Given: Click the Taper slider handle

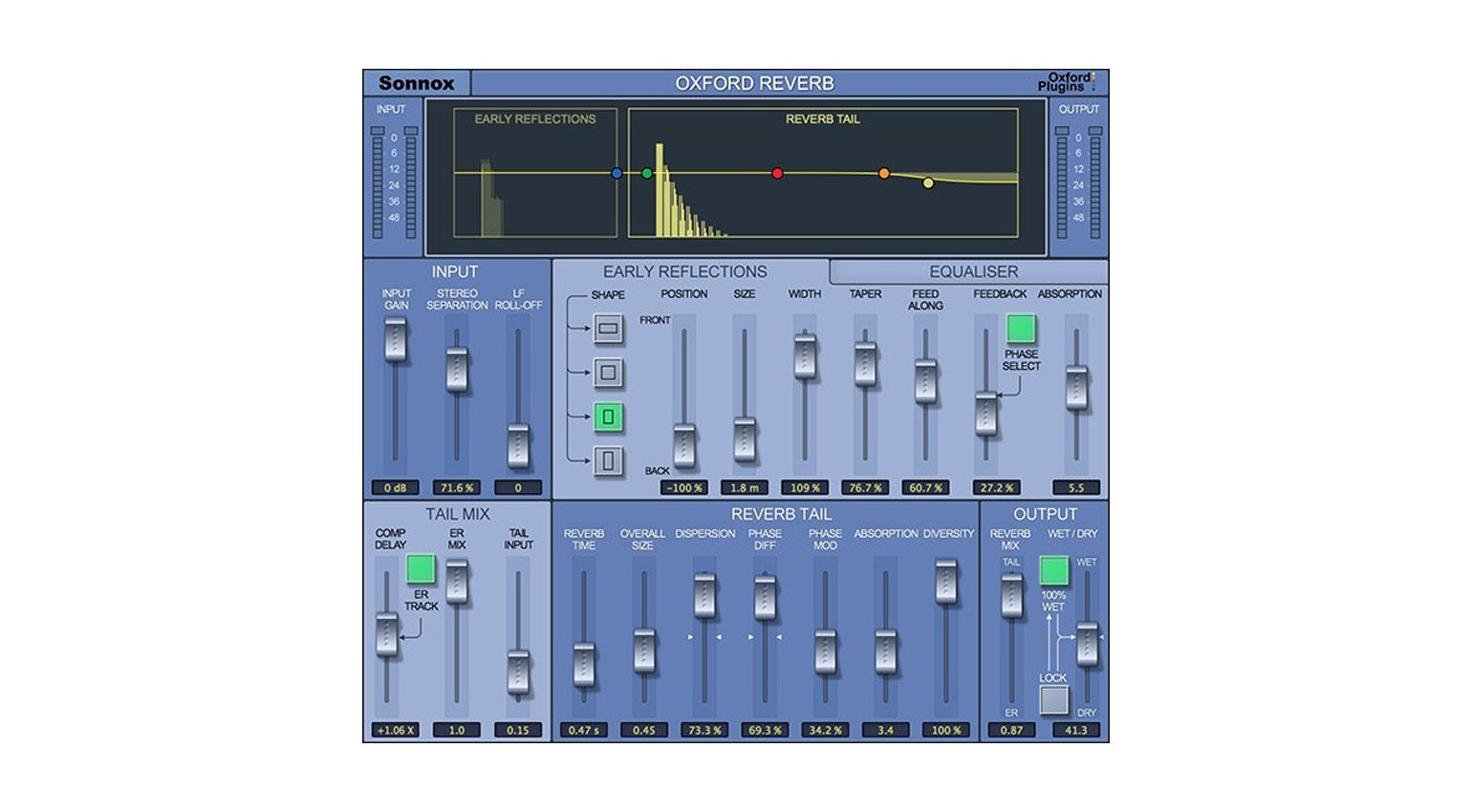Looking at the screenshot, I should coord(865,364).
